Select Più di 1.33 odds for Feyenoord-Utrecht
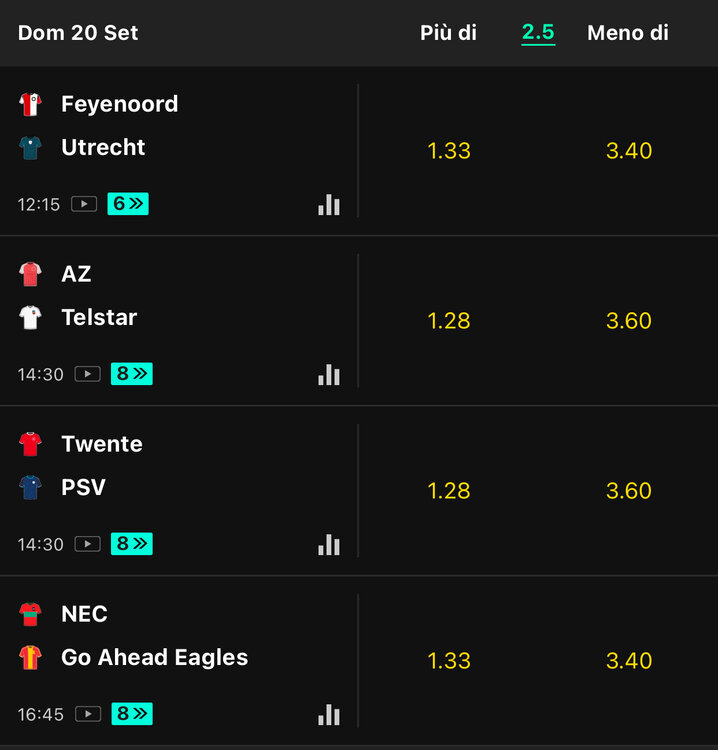Screen dimensions: 718x750 [449, 151]
